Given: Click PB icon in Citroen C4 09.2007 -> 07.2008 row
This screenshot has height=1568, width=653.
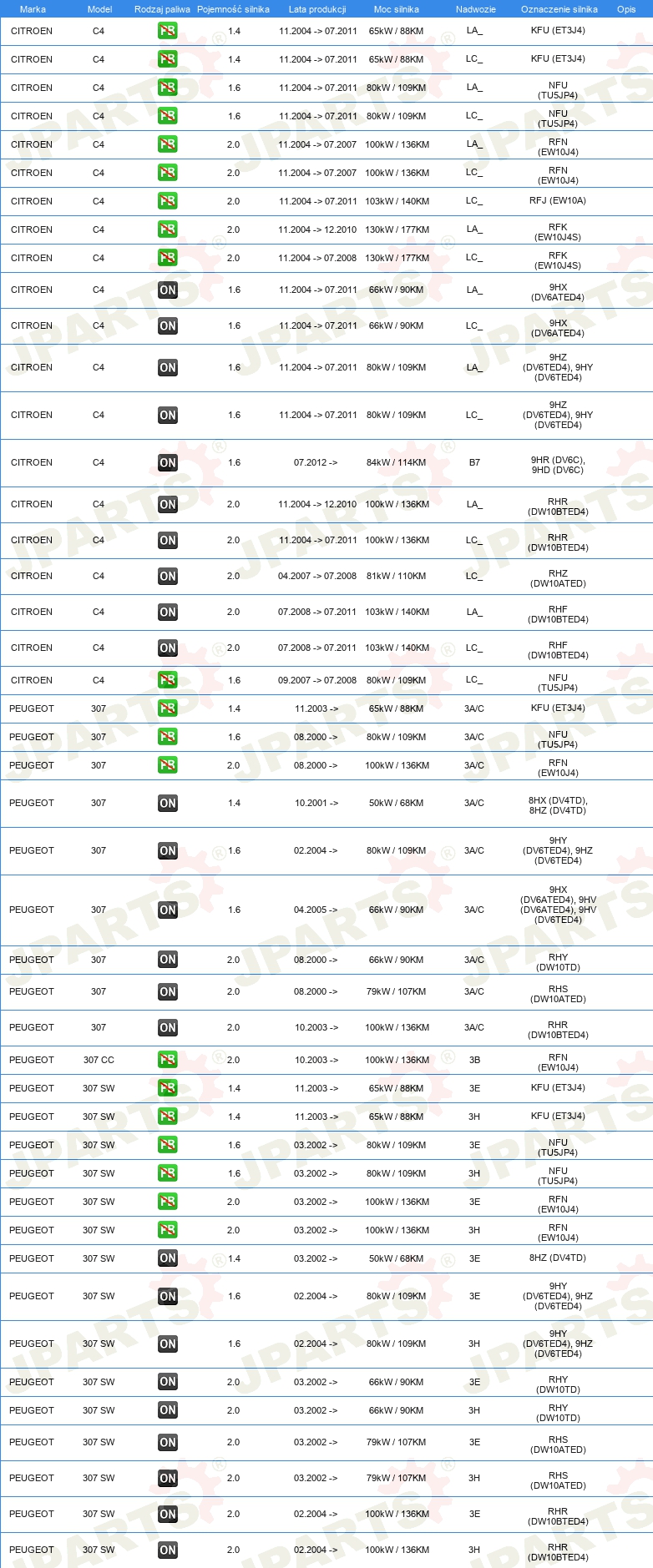Looking at the screenshot, I should tap(168, 680).
